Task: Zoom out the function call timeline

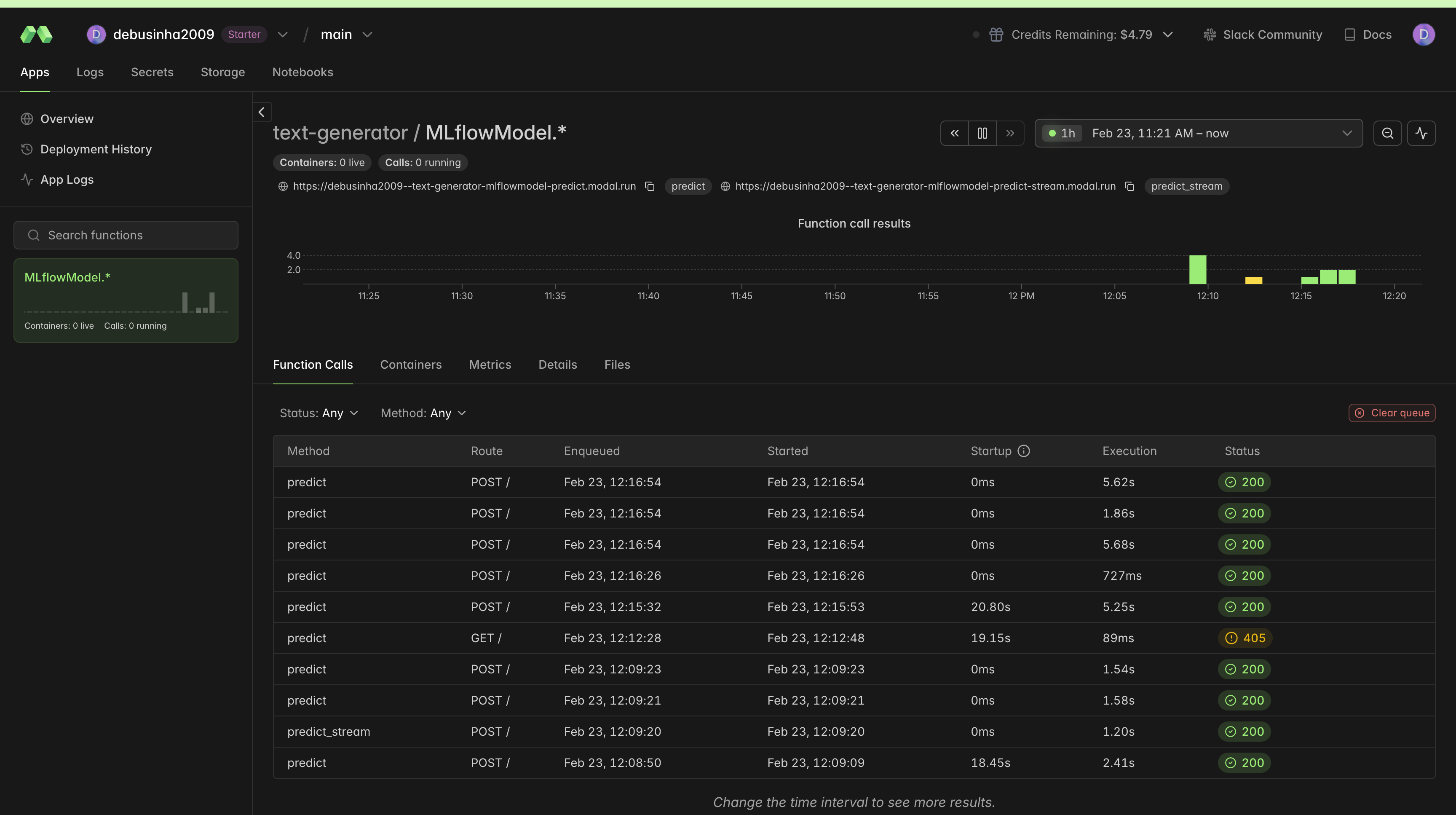Action: (x=1388, y=133)
